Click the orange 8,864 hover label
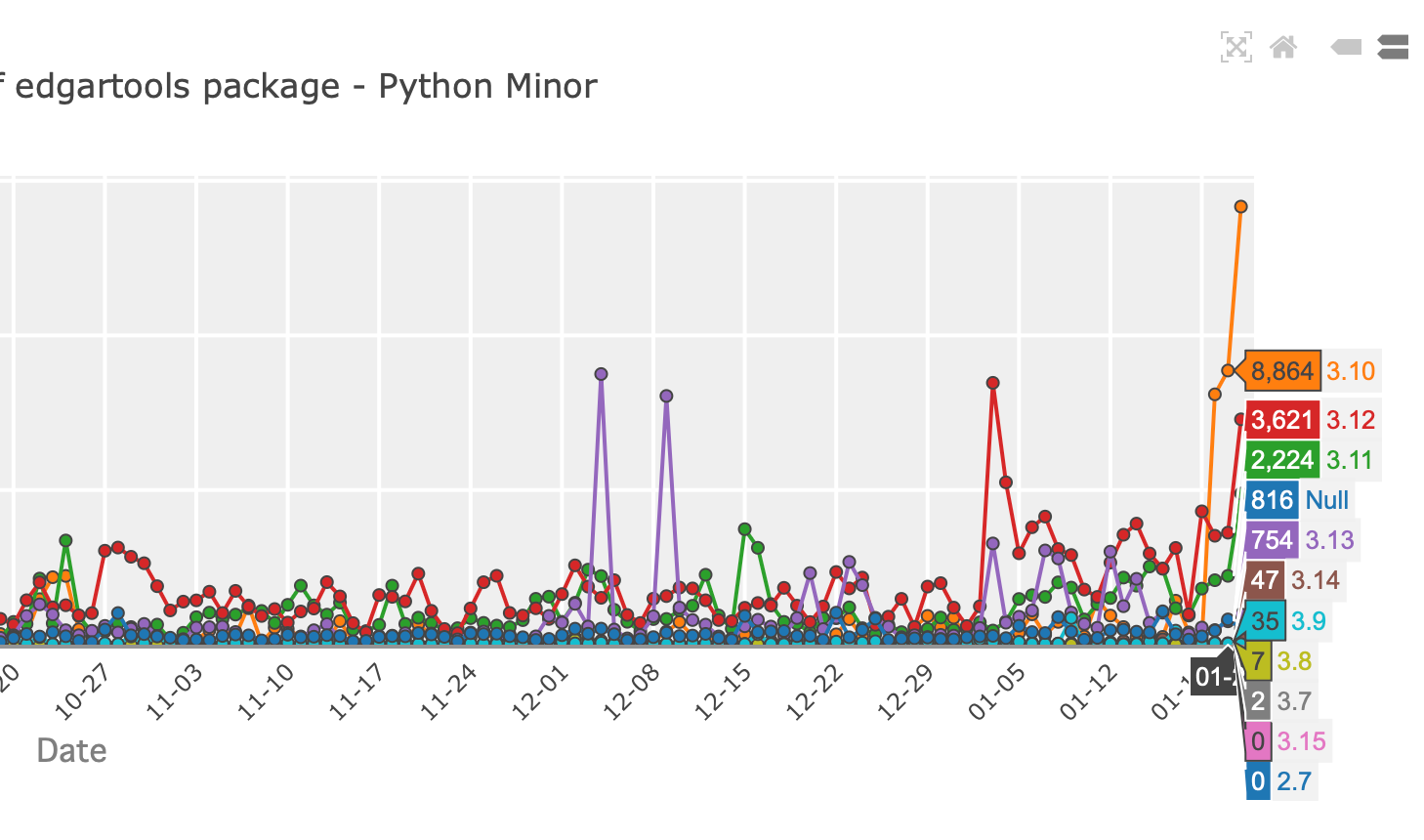This screenshot has height=840, width=1424. 1281,371
